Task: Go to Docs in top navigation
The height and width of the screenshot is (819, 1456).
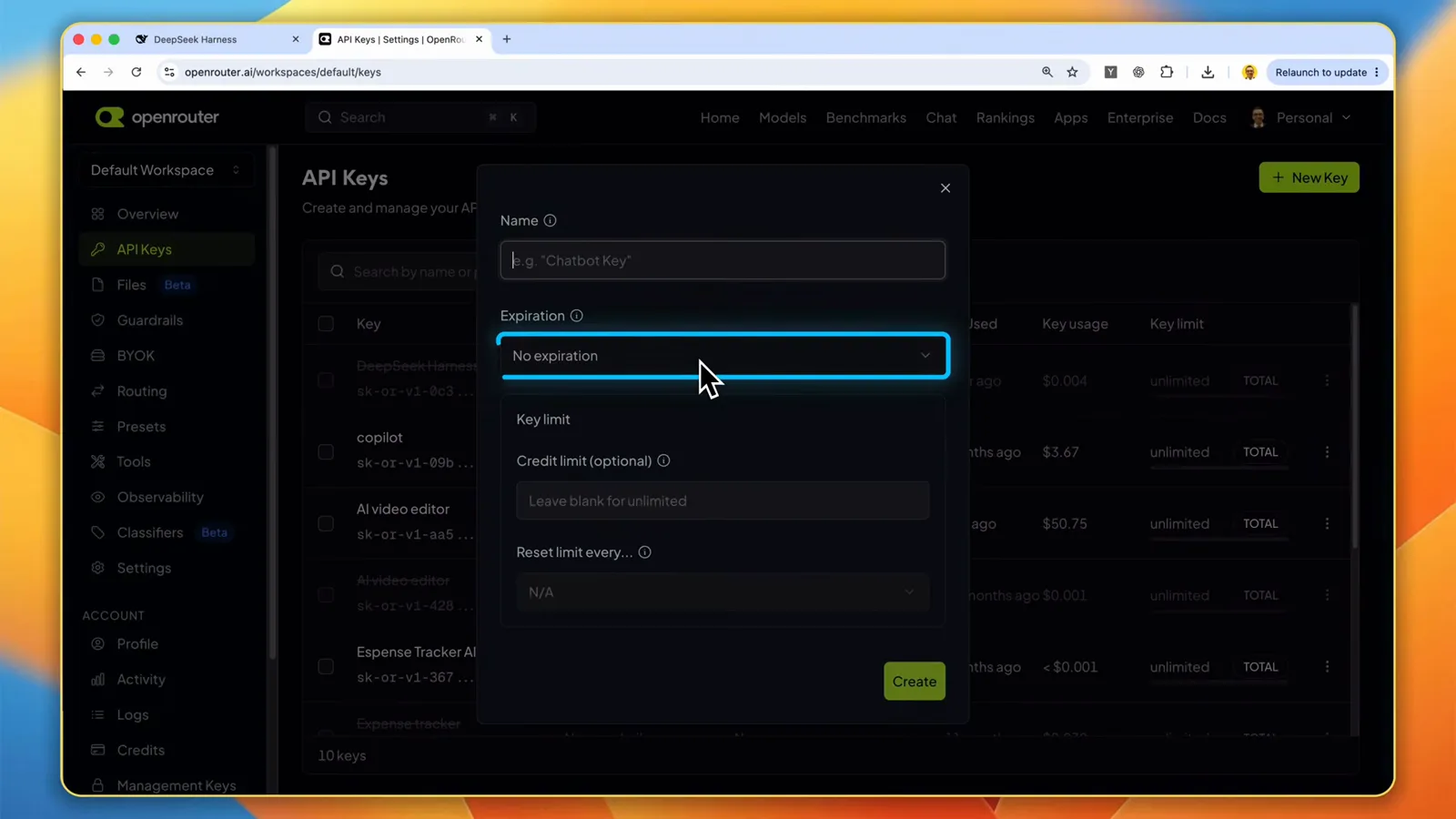Action: click(1209, 117)
